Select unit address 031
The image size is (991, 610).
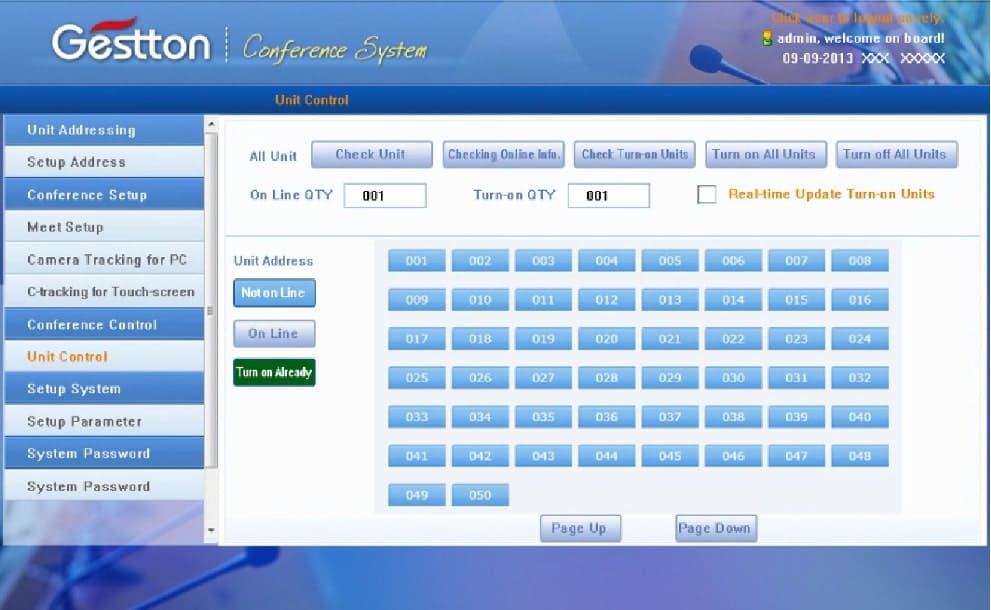pyautogui.click(x=796, y=378)
